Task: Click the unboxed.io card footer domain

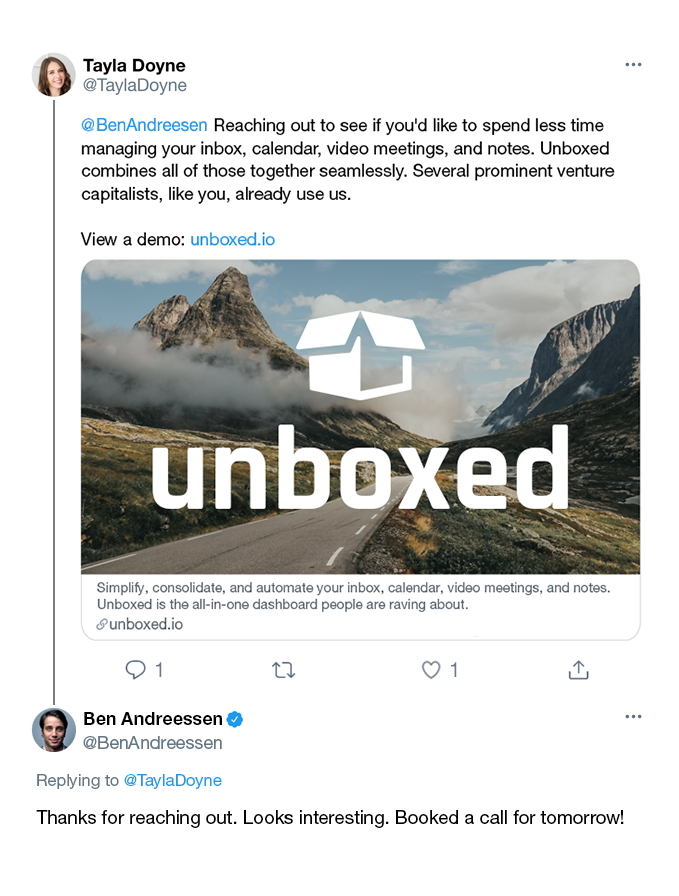Action: coord(146,624)
